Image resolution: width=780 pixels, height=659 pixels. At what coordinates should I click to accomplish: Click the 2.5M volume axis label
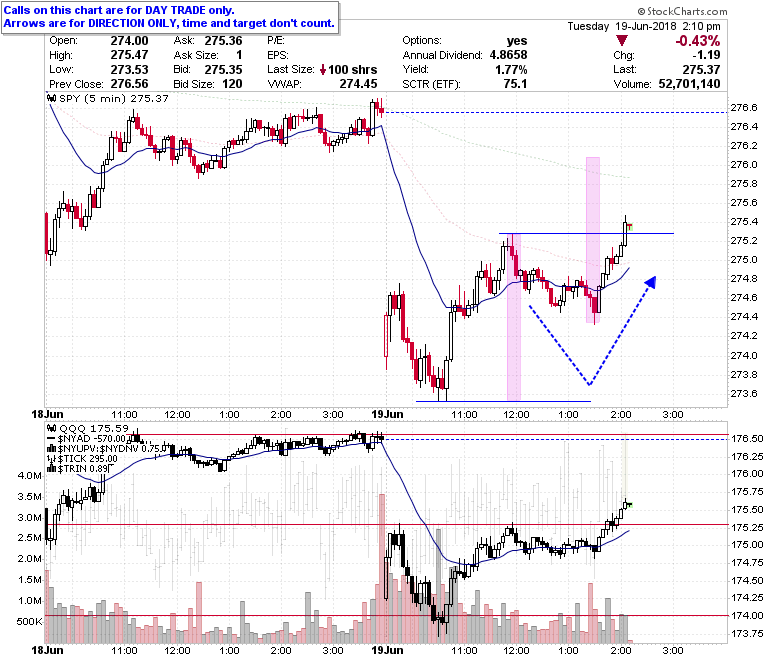click(30, 538)
